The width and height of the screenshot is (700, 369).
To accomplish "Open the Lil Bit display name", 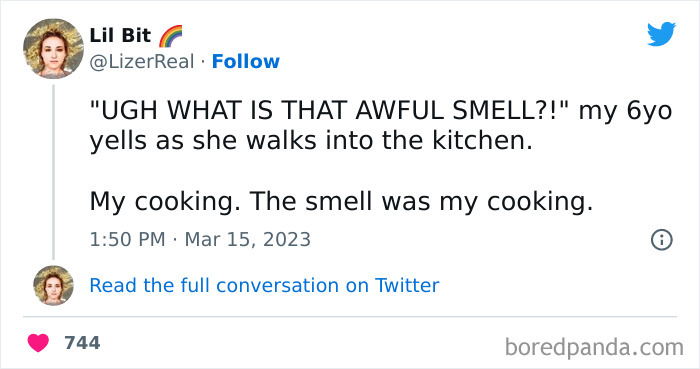I will point(120,36).
